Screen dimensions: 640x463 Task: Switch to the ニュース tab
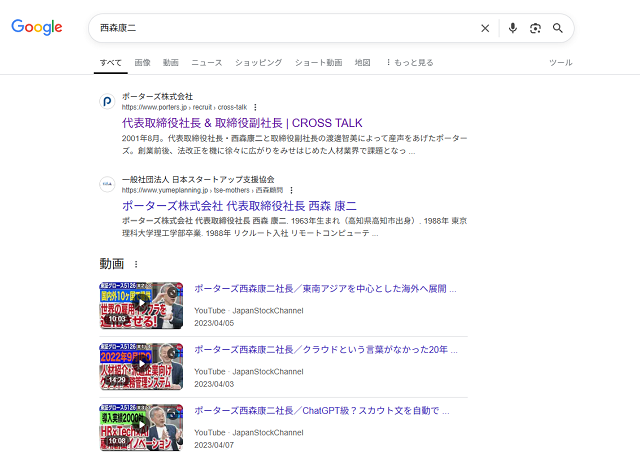point(207,62)
